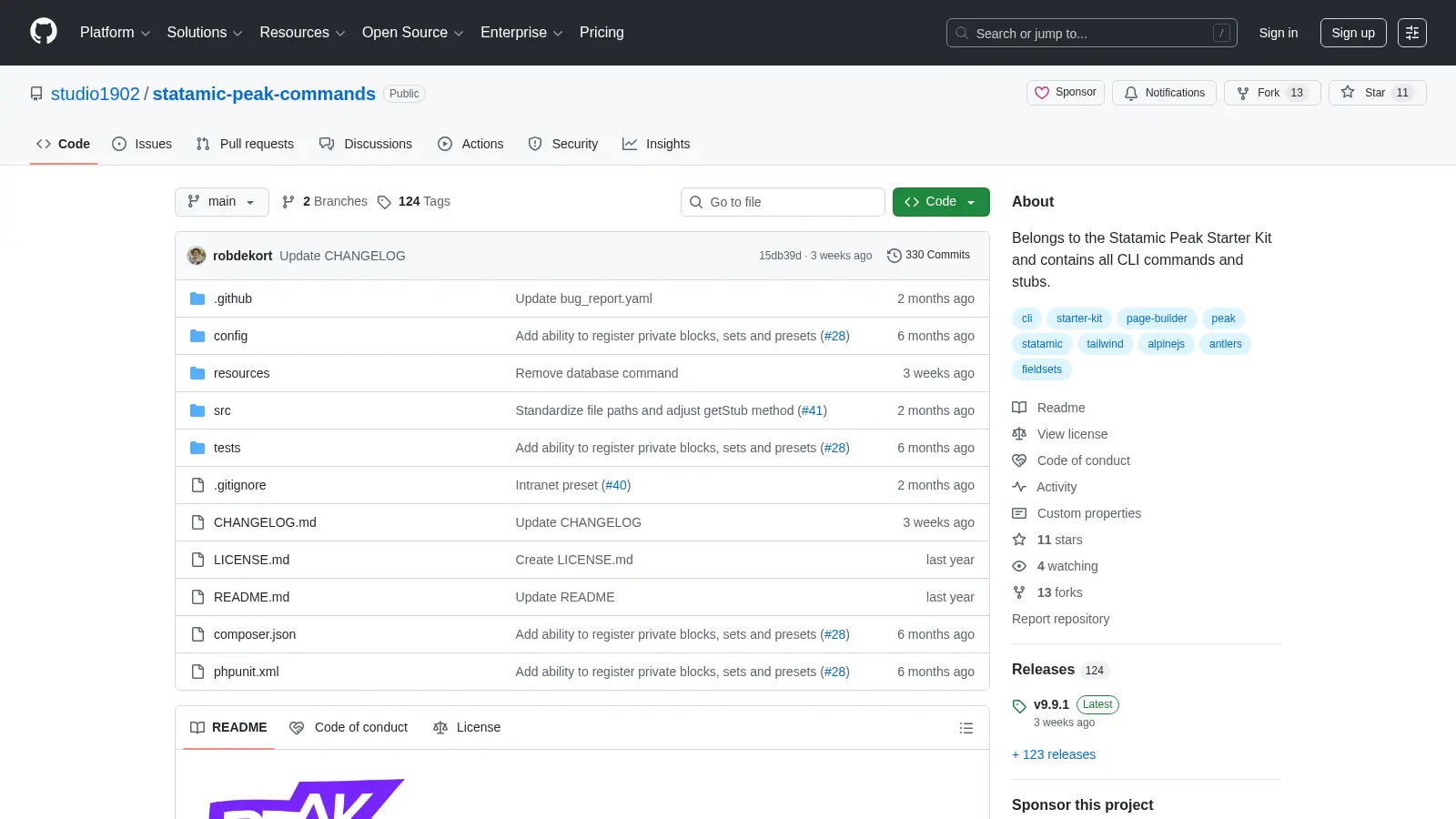Click the .github folder icon

click(197, 298)
